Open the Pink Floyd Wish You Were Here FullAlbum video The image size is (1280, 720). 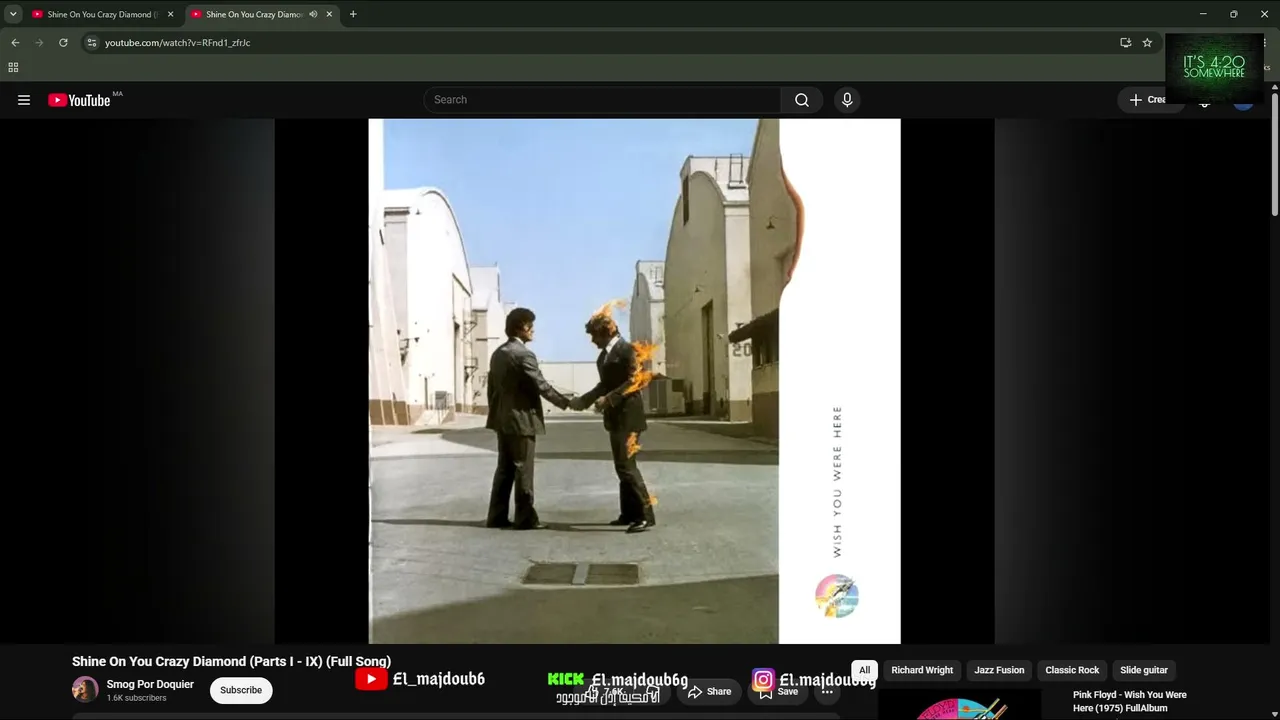tap(1130, 701)
